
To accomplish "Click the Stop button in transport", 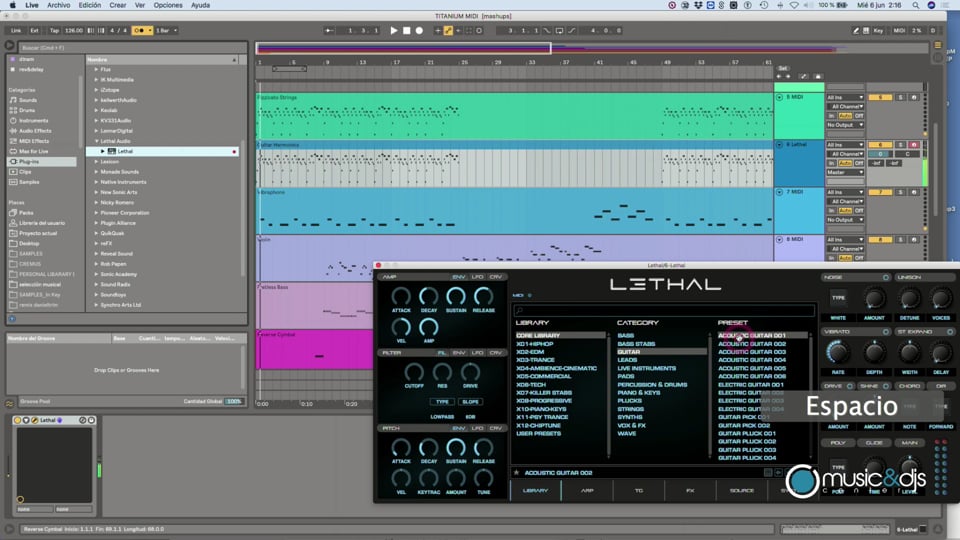I will coord(407,30).
